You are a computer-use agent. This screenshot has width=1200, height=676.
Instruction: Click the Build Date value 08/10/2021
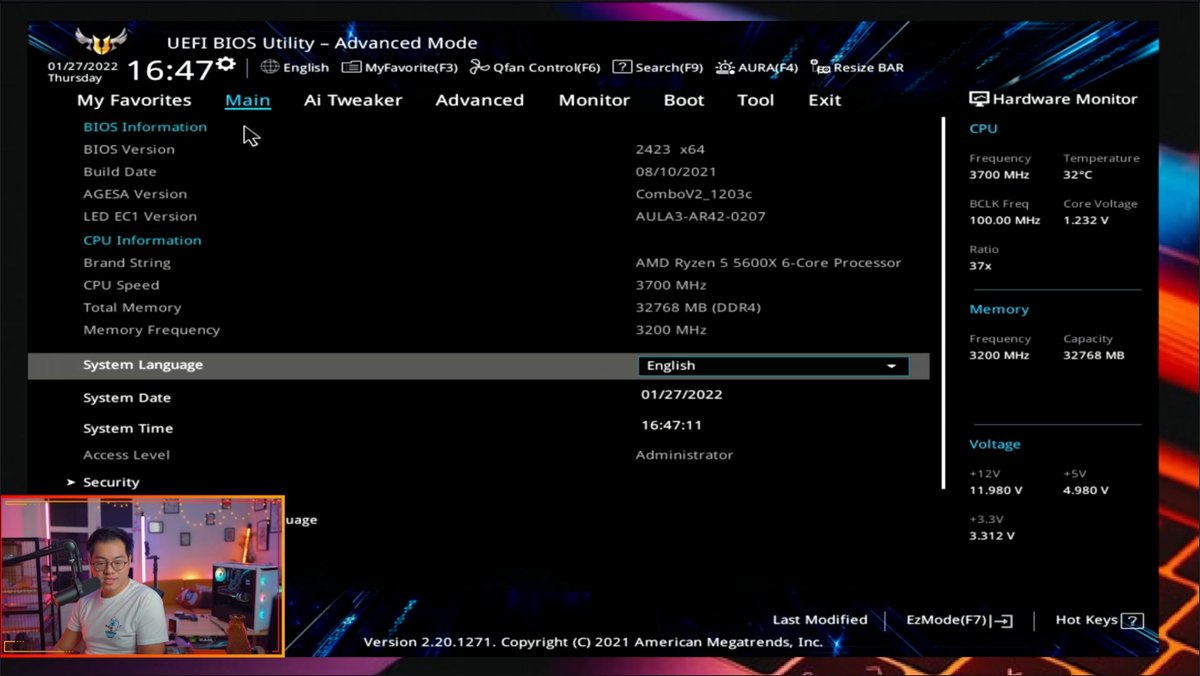pos(676,172)
